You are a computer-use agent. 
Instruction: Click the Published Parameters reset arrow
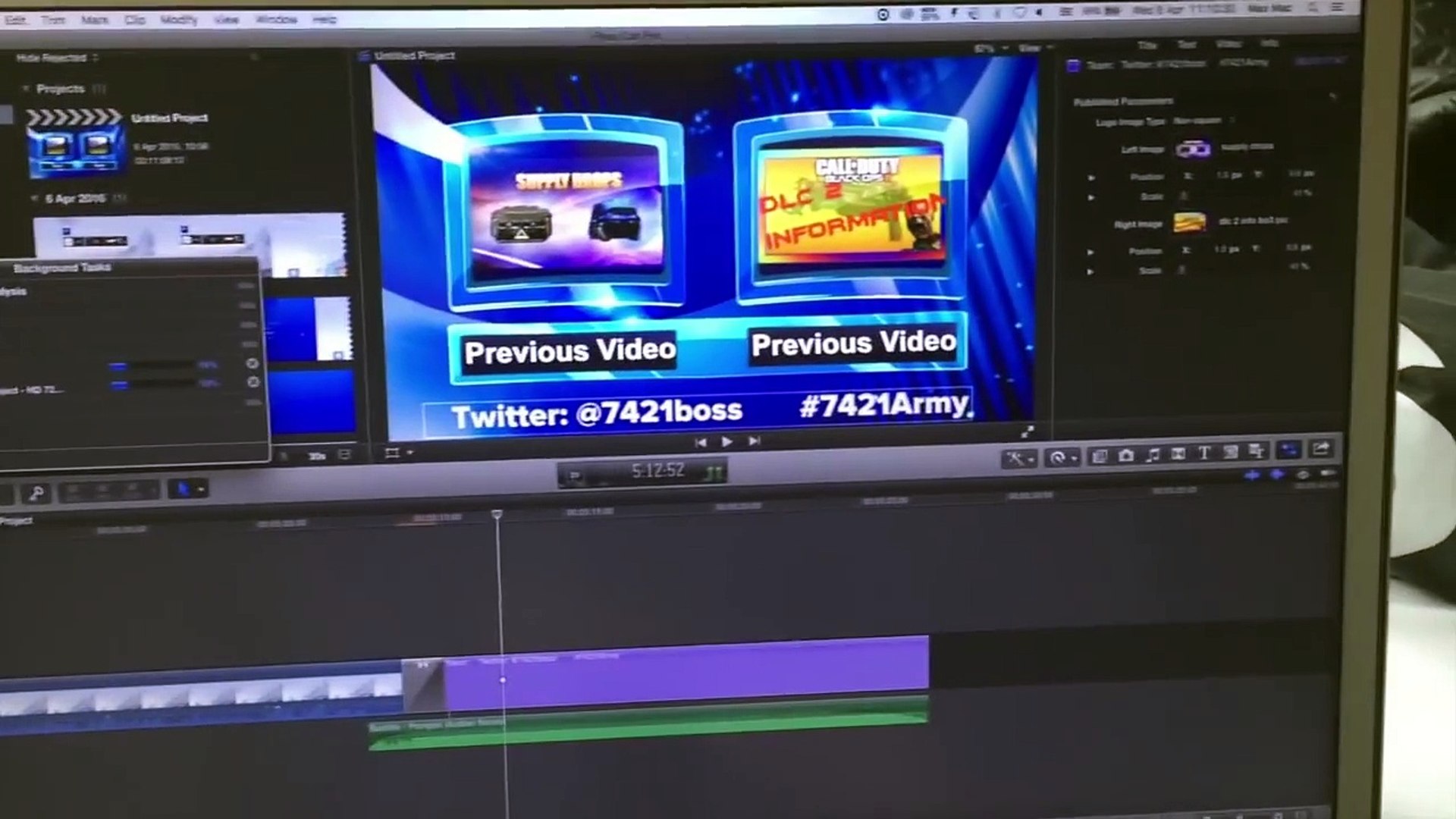[1332, 96]
